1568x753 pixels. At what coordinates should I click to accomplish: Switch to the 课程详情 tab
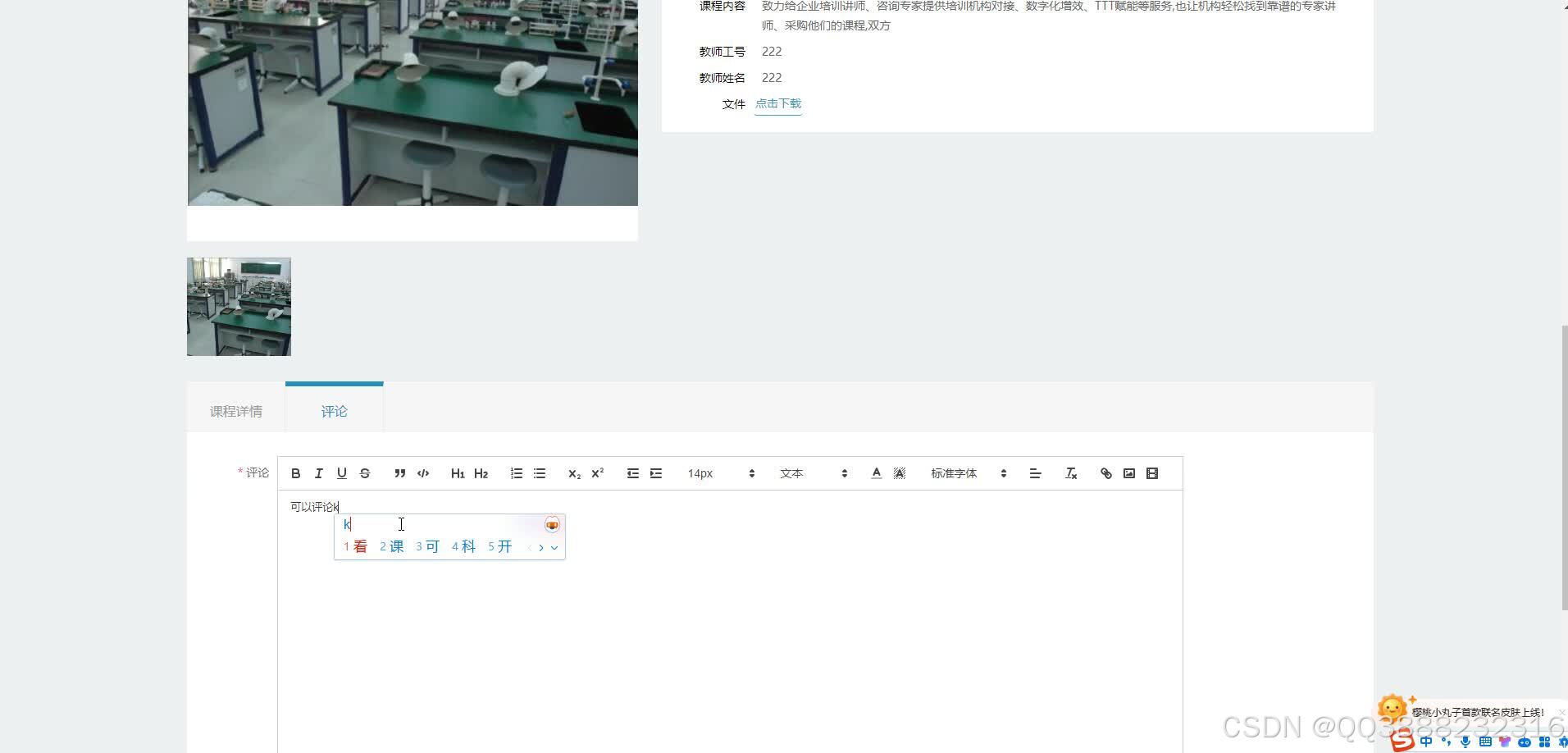[x=235, y=411]
